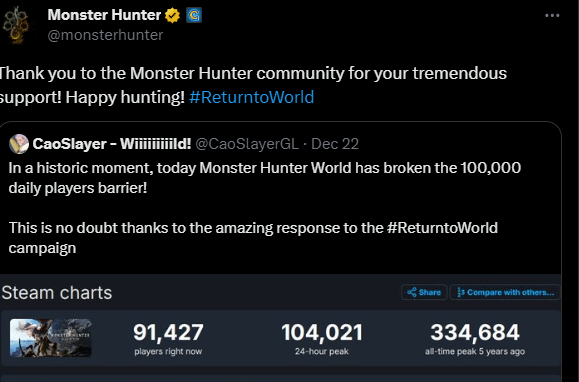This screenshot has height=382, width=579.
Task: Open the blue #ReturntoWorld hashtag link
Action: coord(251,97)
